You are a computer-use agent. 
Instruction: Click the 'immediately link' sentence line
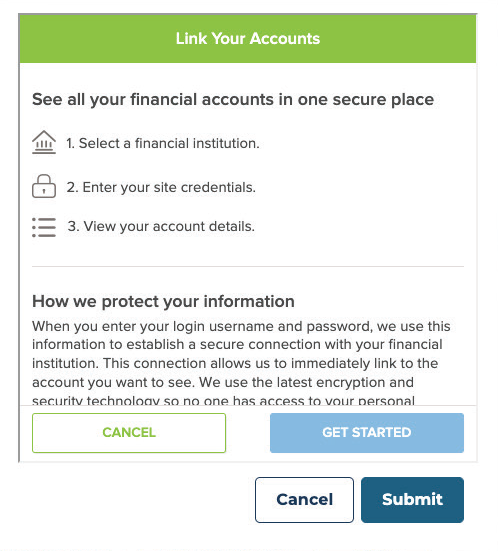coord(235,363)
